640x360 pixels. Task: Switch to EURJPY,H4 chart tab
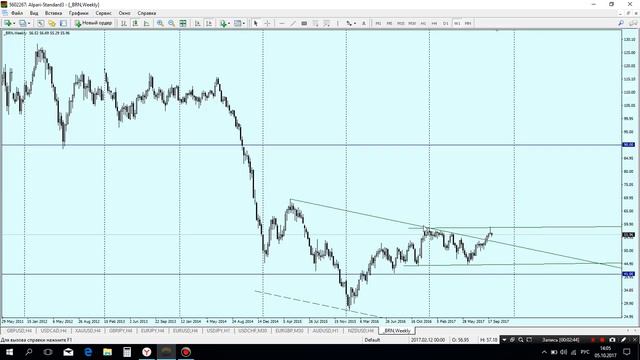[x=153, y=331]
